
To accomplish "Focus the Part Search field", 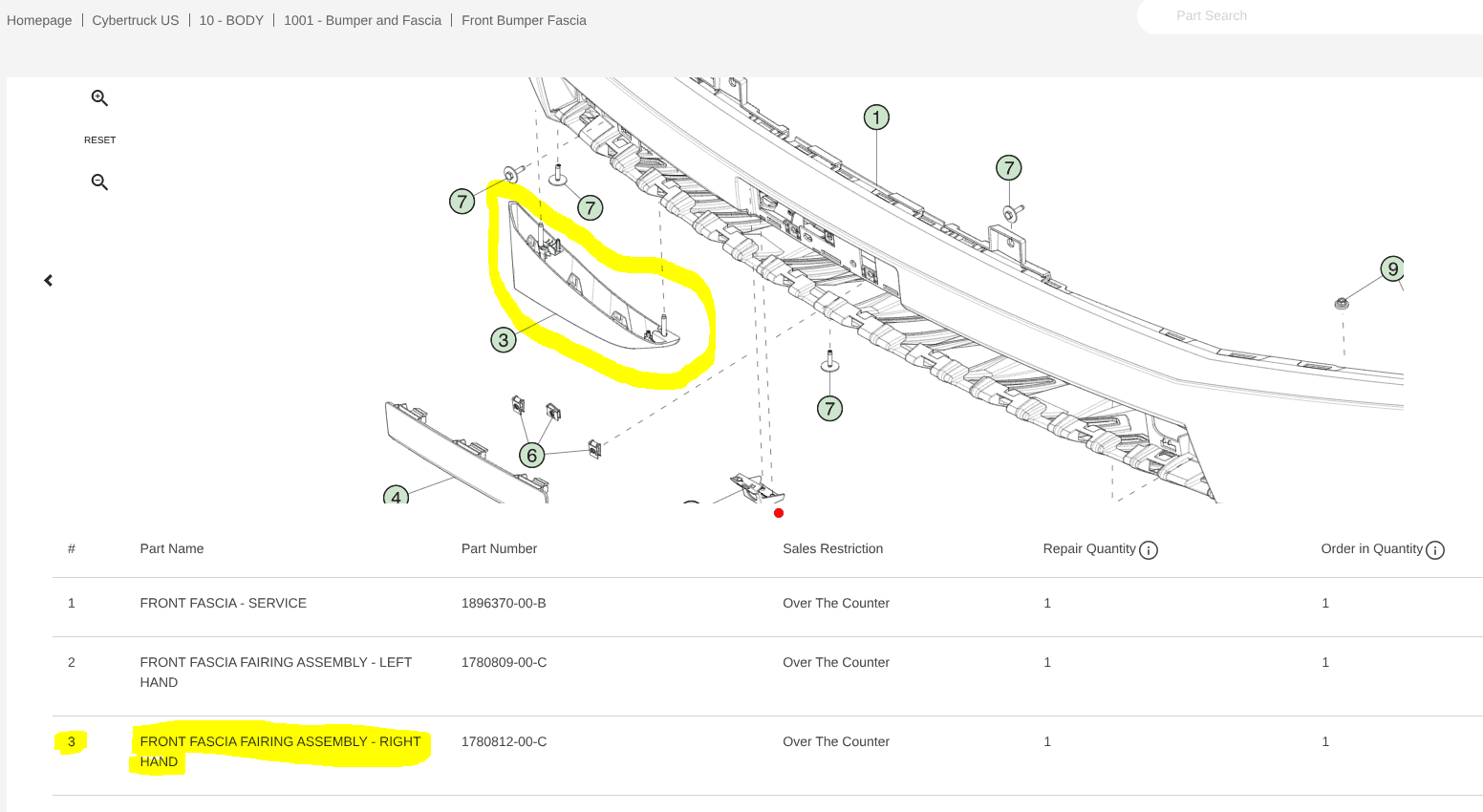I will coord(1309,16).
